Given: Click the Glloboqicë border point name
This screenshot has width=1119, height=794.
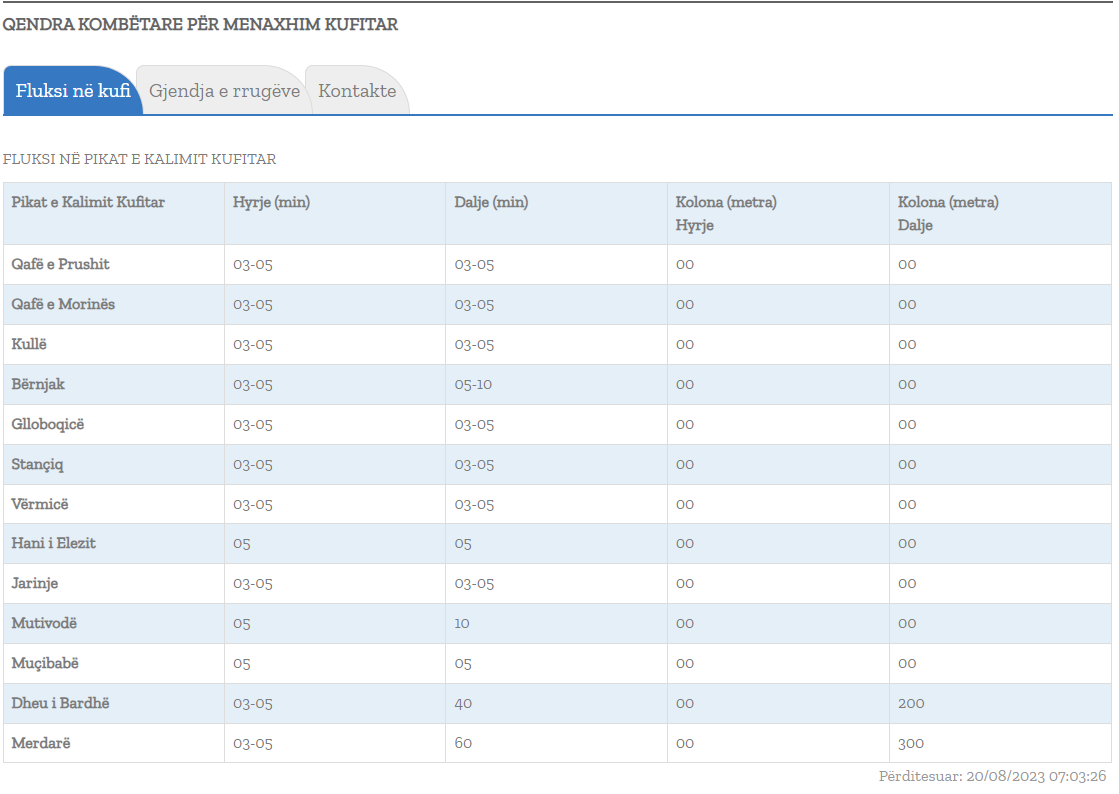Looking at the screenshot, I should coord(48,425).
